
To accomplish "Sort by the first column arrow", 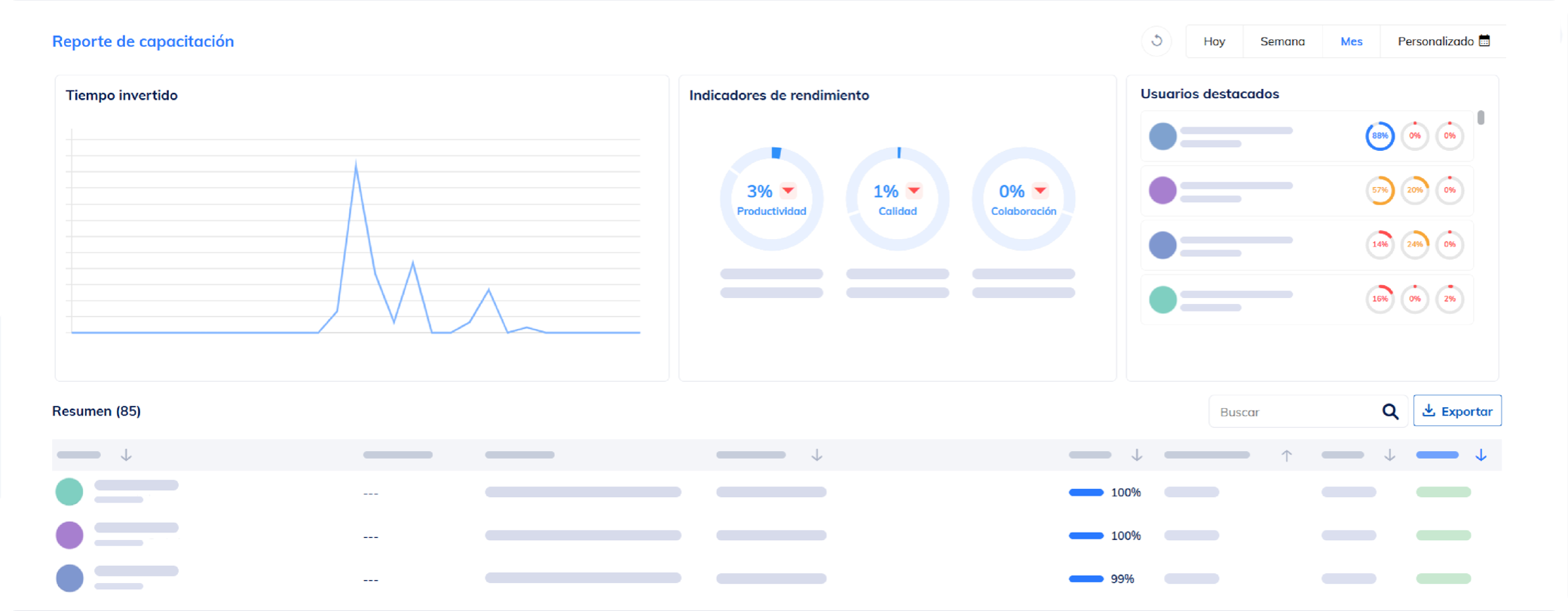I will coord(126,455).
